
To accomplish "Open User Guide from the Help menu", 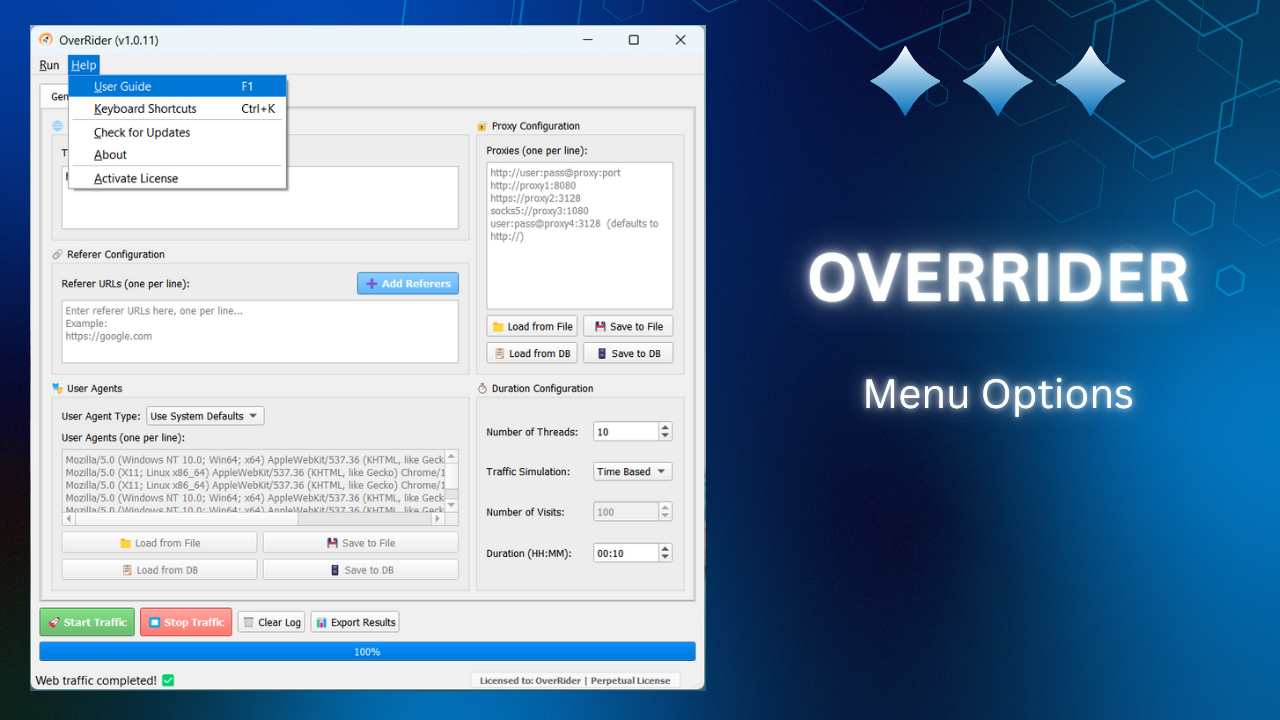I will pyautogui.click(x=178, y=87).
